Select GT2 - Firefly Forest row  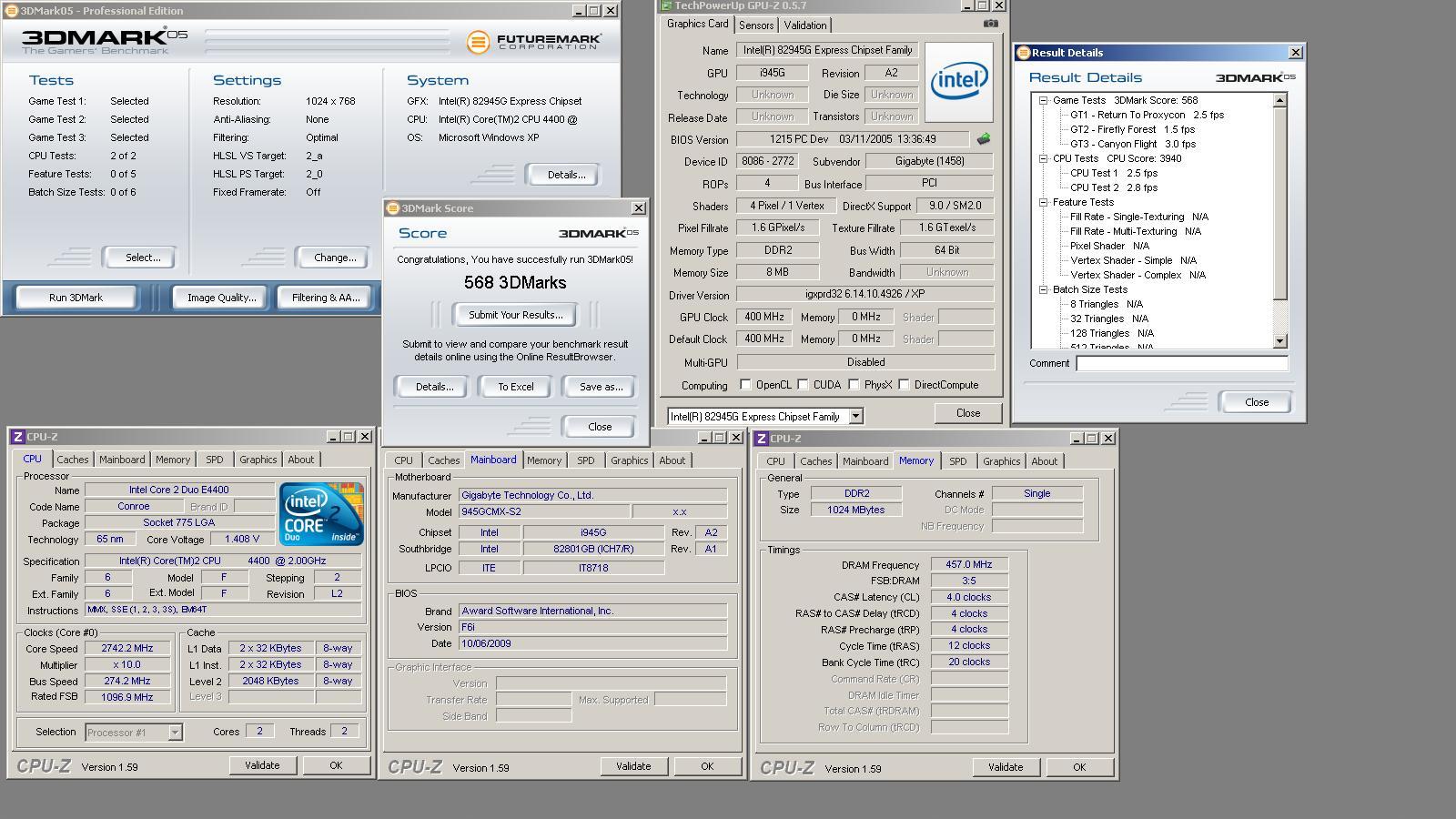click(x=1133, y=129)
